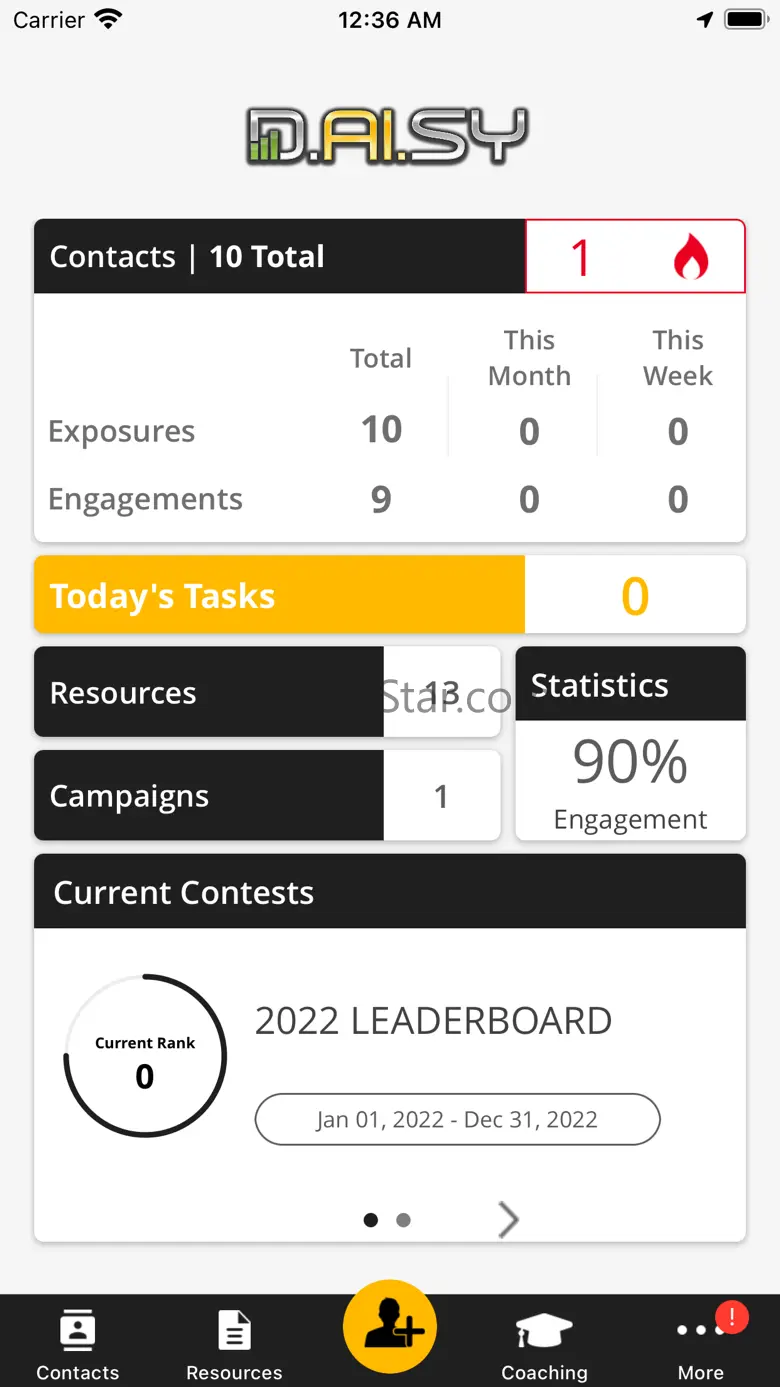
Task: Tap the red alert badge on More
Action: [732, 1317]
